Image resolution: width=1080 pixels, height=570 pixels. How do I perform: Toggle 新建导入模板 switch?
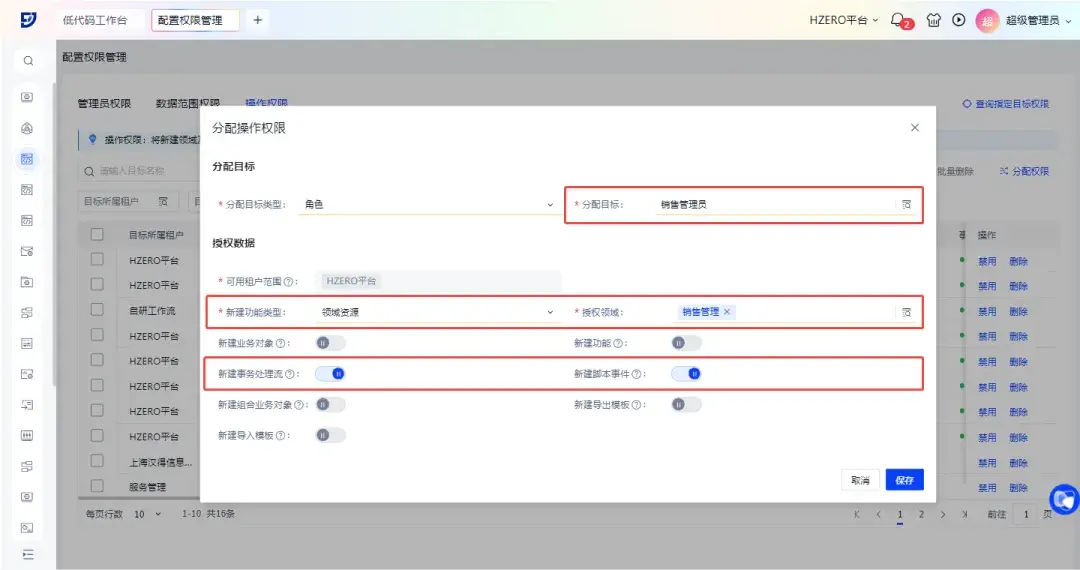(331, 435)
